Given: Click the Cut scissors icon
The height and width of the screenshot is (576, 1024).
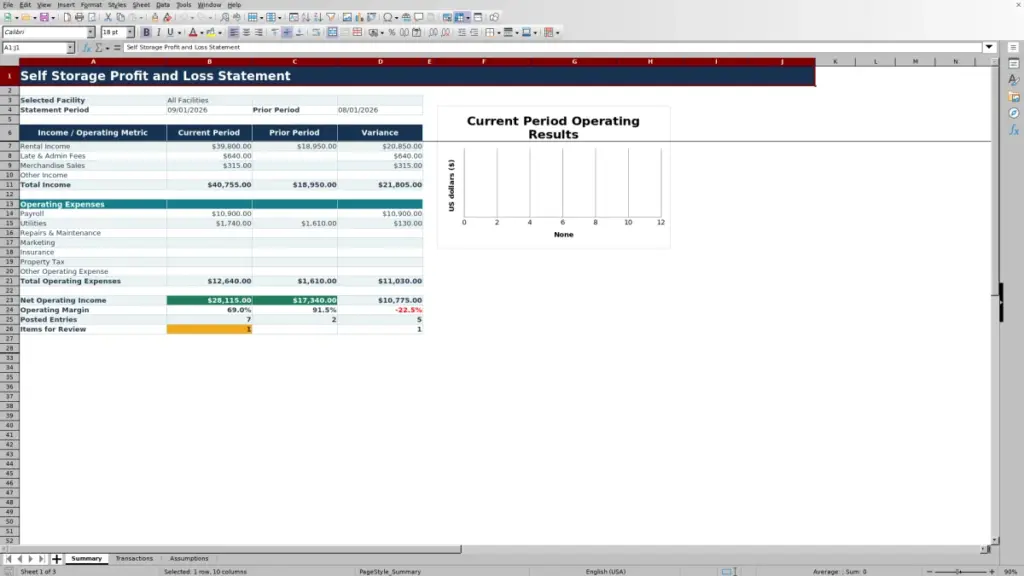Looking at the screenshot, I should pyautogui.click(x=108, y=18).
